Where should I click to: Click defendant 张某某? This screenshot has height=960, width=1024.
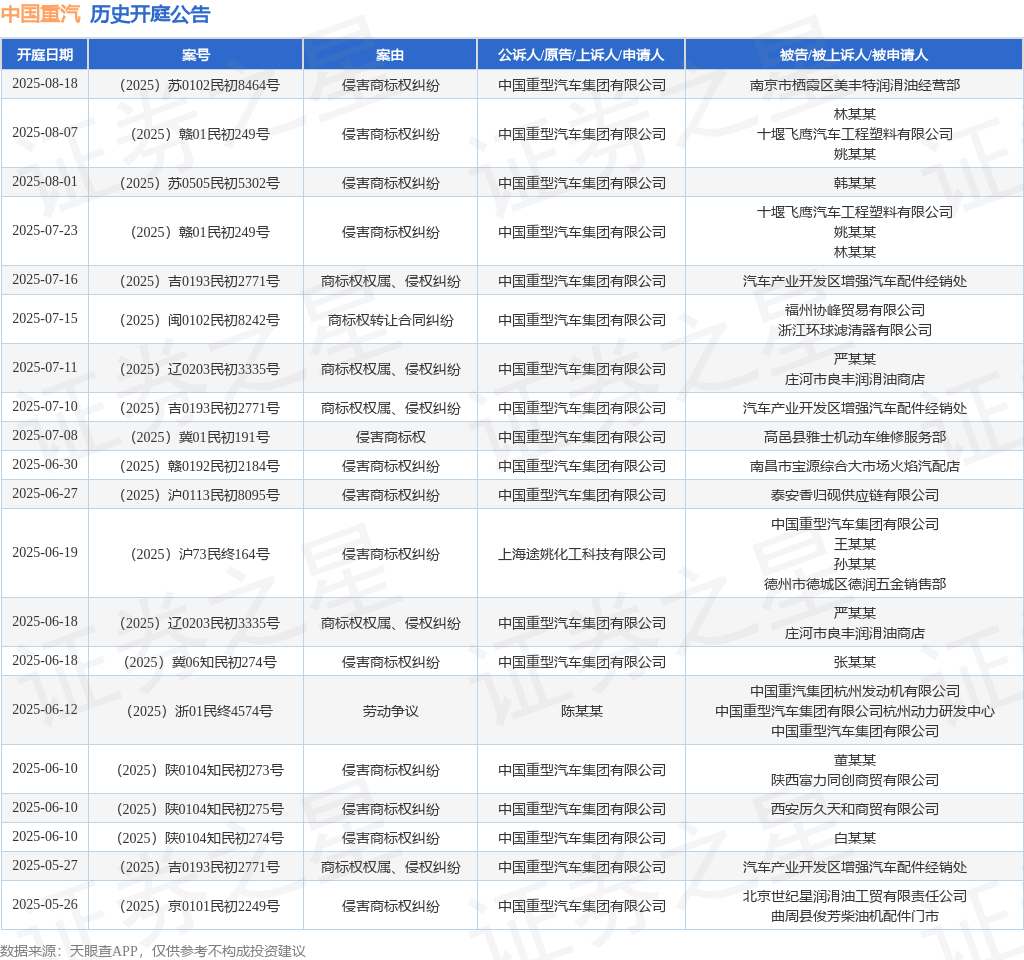click(854, 663)
